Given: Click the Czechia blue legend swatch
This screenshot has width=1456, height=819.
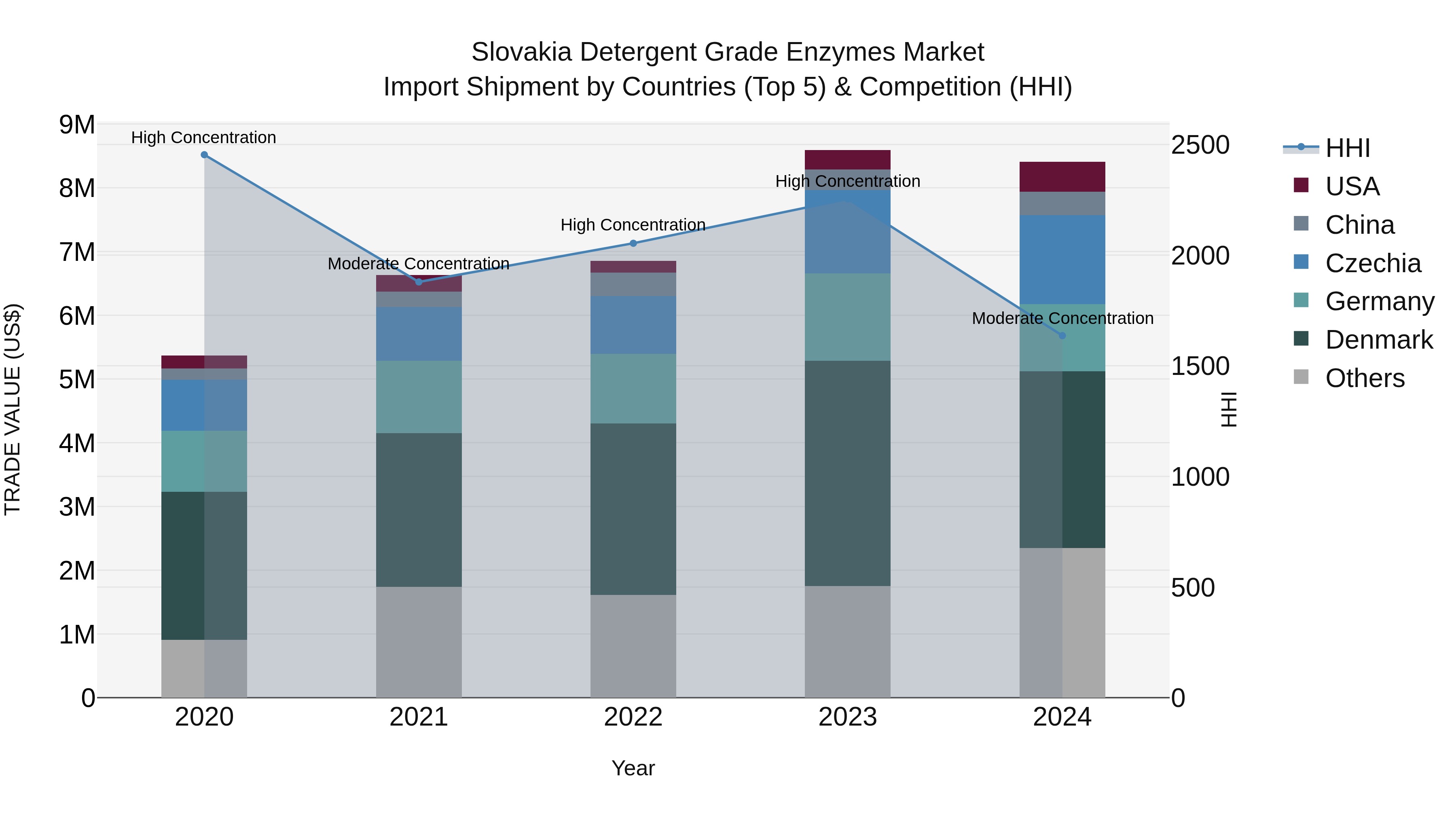Looking at the screenshot, I should [1301, 262].
